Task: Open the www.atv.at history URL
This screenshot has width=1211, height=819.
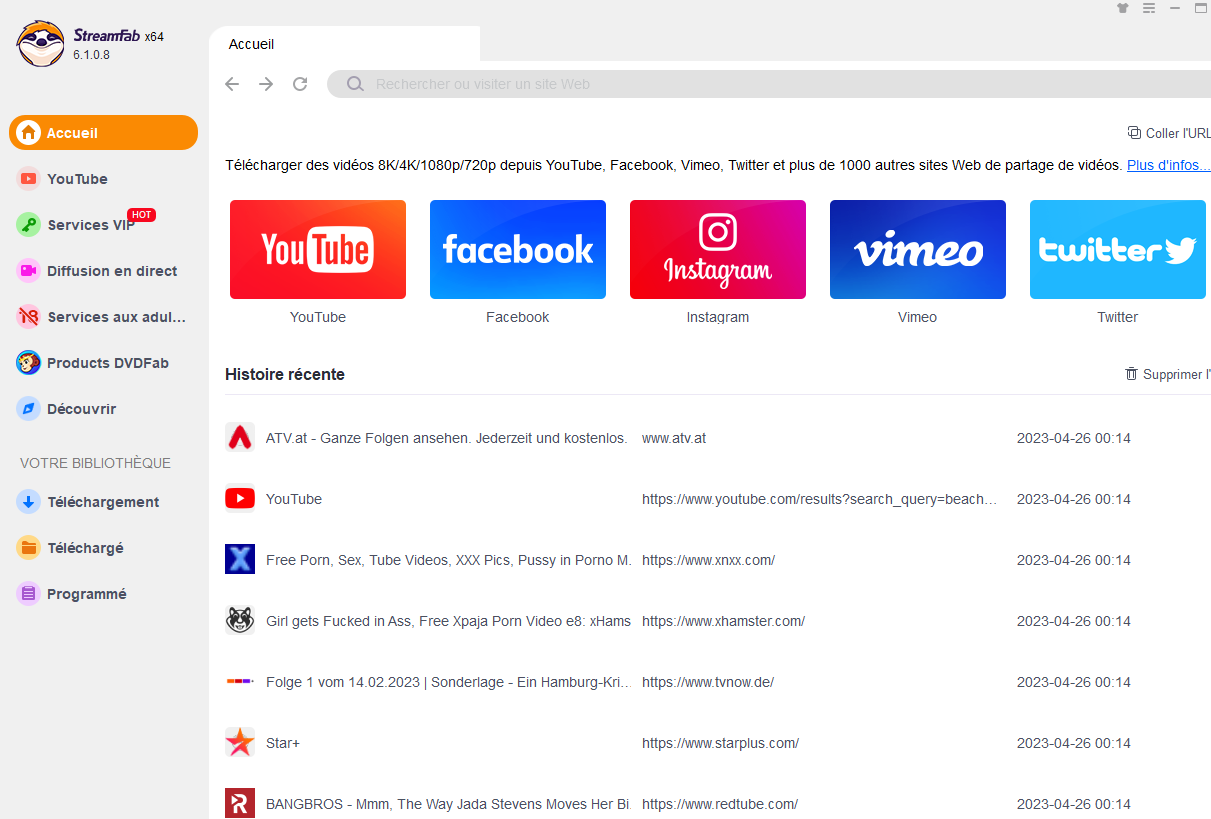Action: click(x=674, y=438)
